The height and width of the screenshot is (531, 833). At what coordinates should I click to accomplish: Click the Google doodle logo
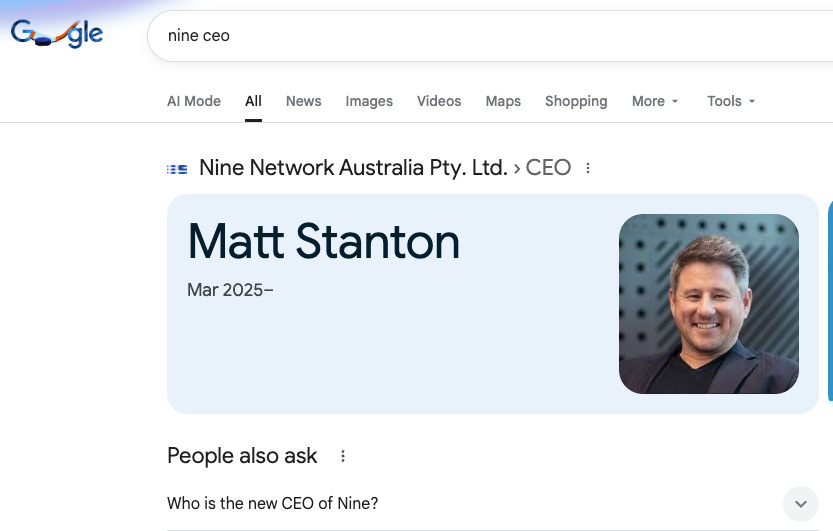tap(57, 34)
